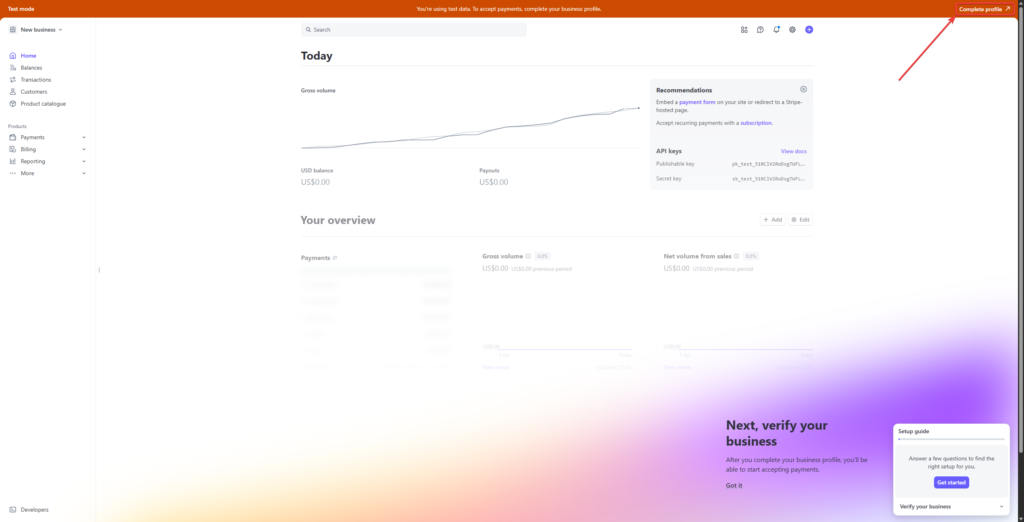Open the apps grid icon in header
Screen dimensions: 1024x522
[744, 30]
